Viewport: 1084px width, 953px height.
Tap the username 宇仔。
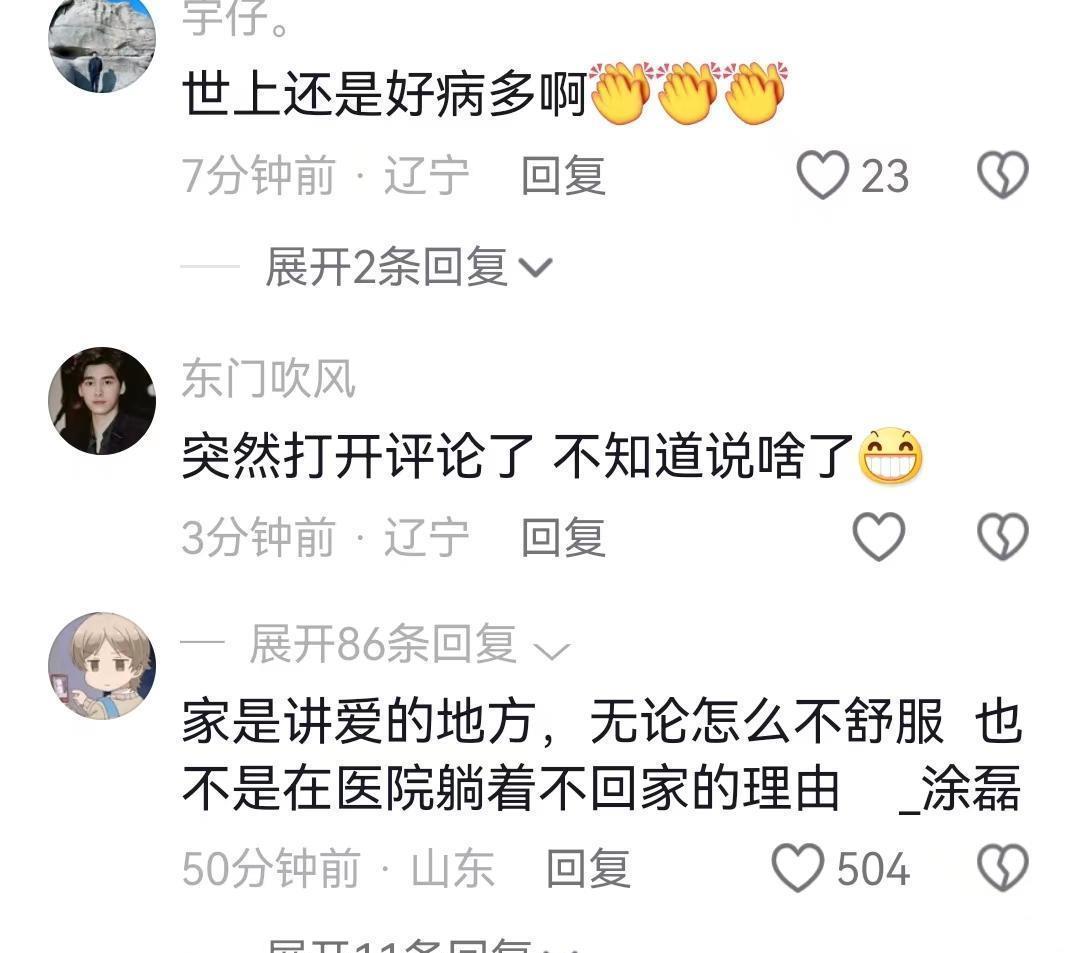[235, 17]
